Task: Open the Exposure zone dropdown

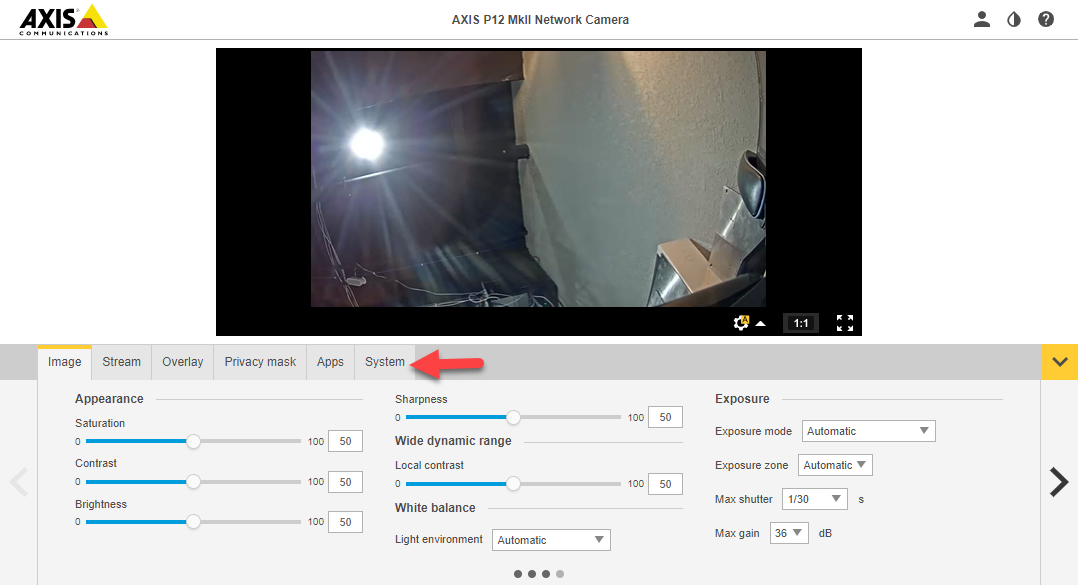Action: [x=835, y=465]
